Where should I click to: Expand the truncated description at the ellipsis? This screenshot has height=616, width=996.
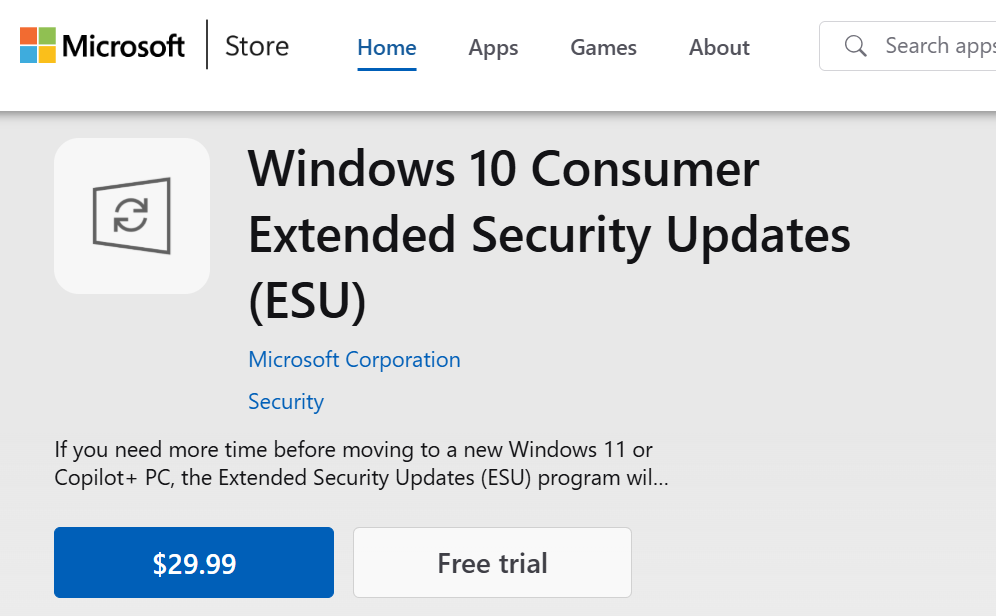click(x=657, y=478)
